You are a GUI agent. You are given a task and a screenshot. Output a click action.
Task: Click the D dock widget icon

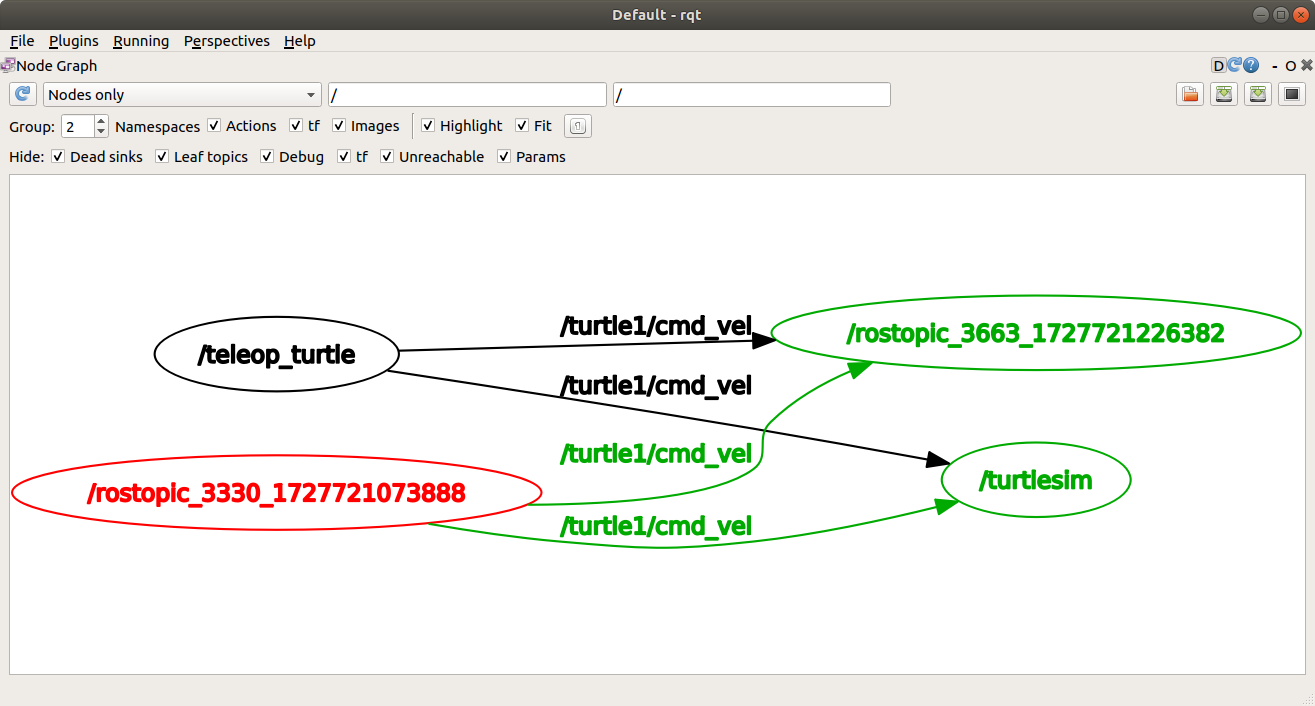[1218, 66]
